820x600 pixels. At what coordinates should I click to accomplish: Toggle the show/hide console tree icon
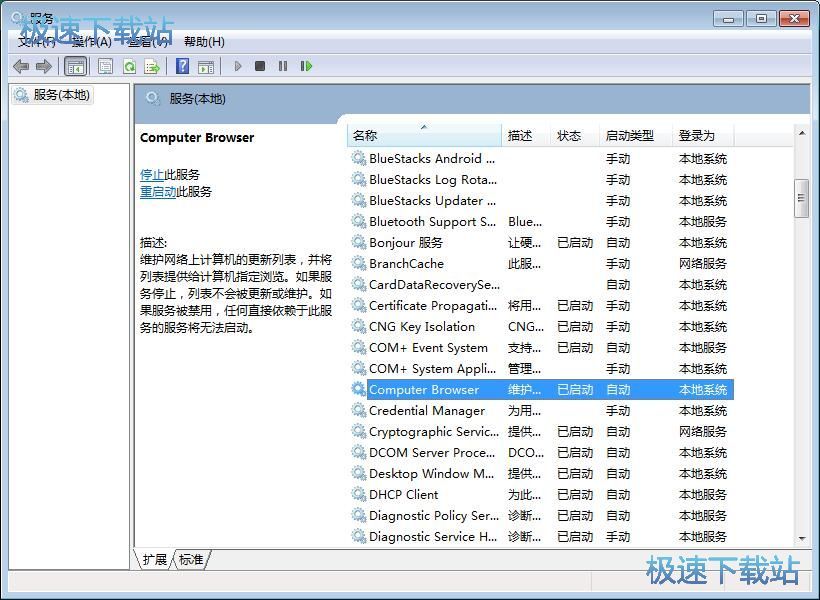(x=75, y=66)
